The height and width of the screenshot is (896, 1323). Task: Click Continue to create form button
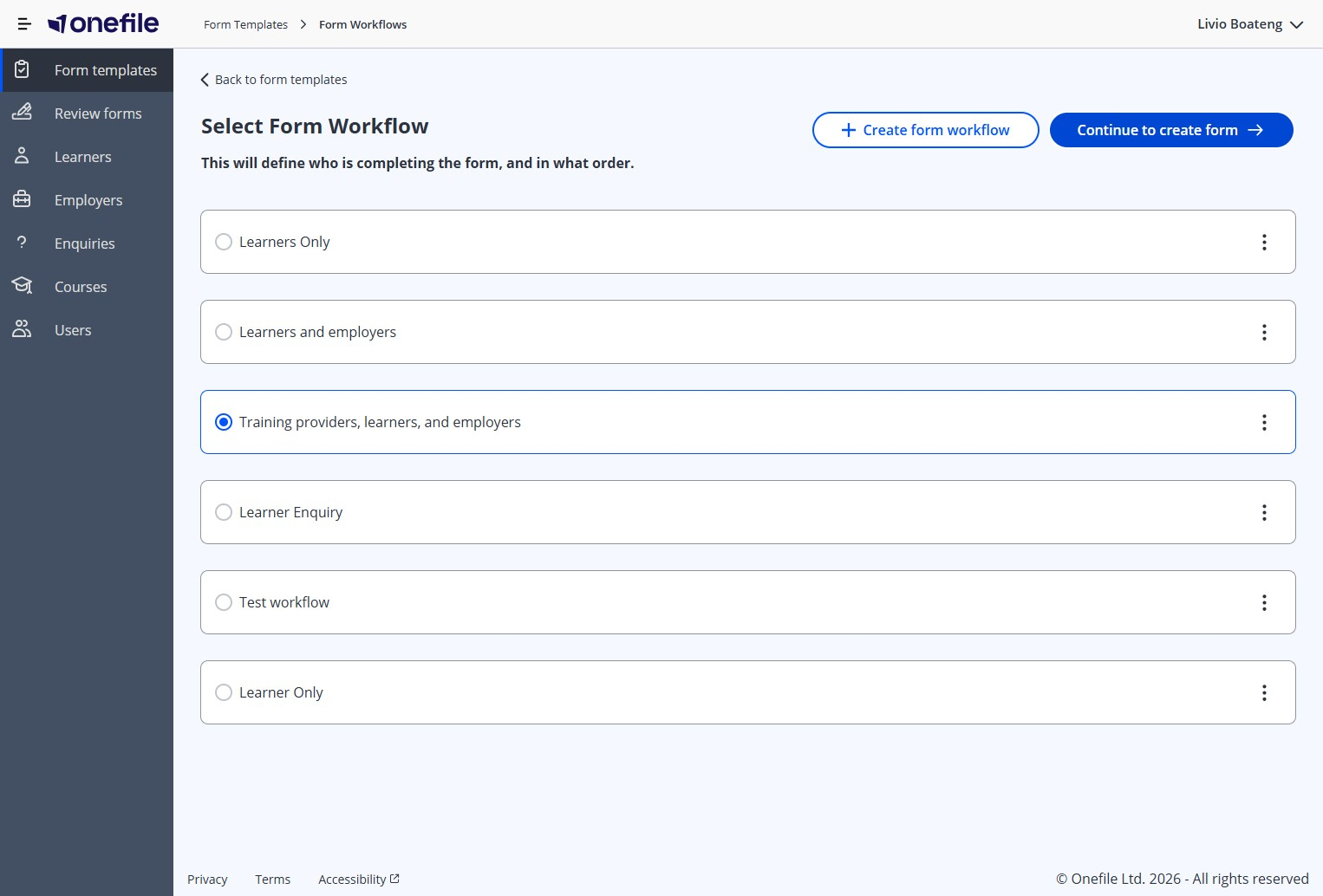1170,130
